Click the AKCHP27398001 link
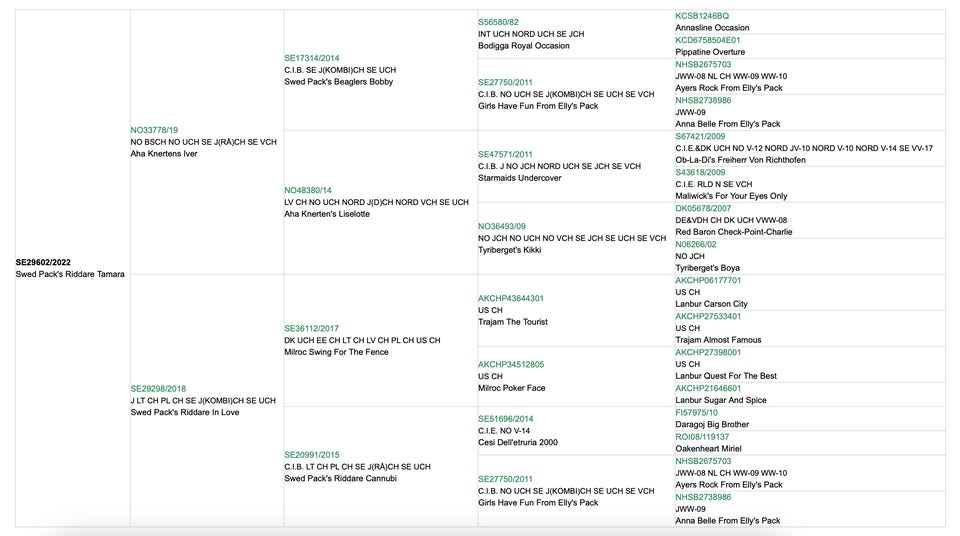This screenshot has height=536, width=960. click(708, 352)
